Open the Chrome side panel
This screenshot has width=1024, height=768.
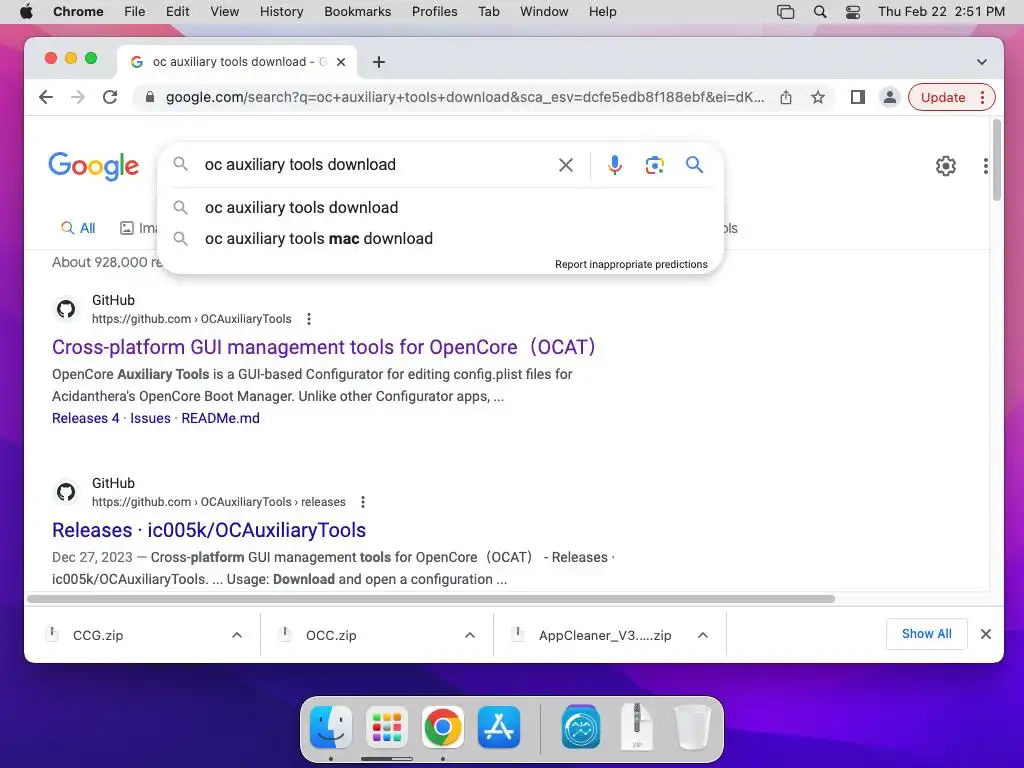click(857, 97)
